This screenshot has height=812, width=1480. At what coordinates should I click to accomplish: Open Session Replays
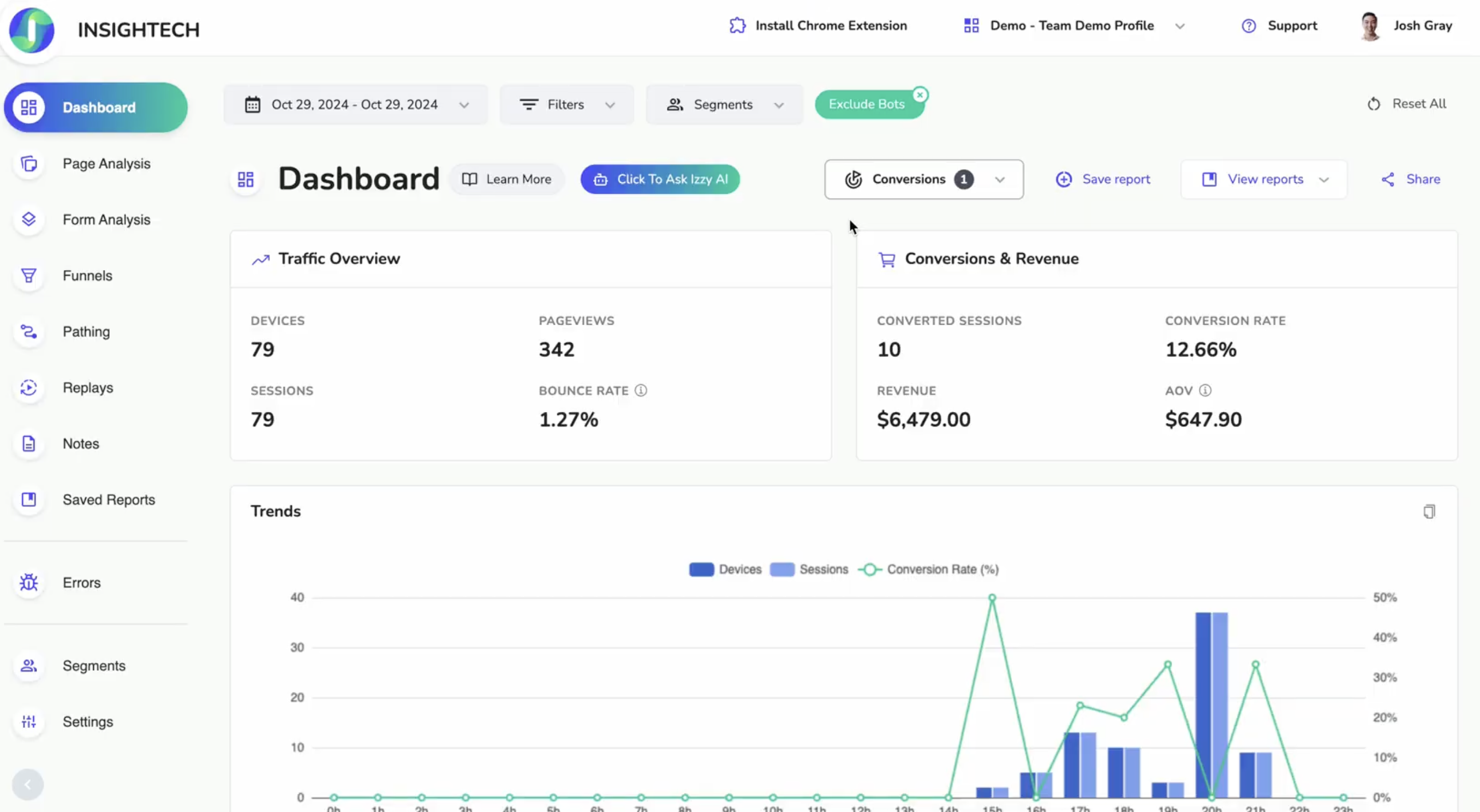[88, 388]
